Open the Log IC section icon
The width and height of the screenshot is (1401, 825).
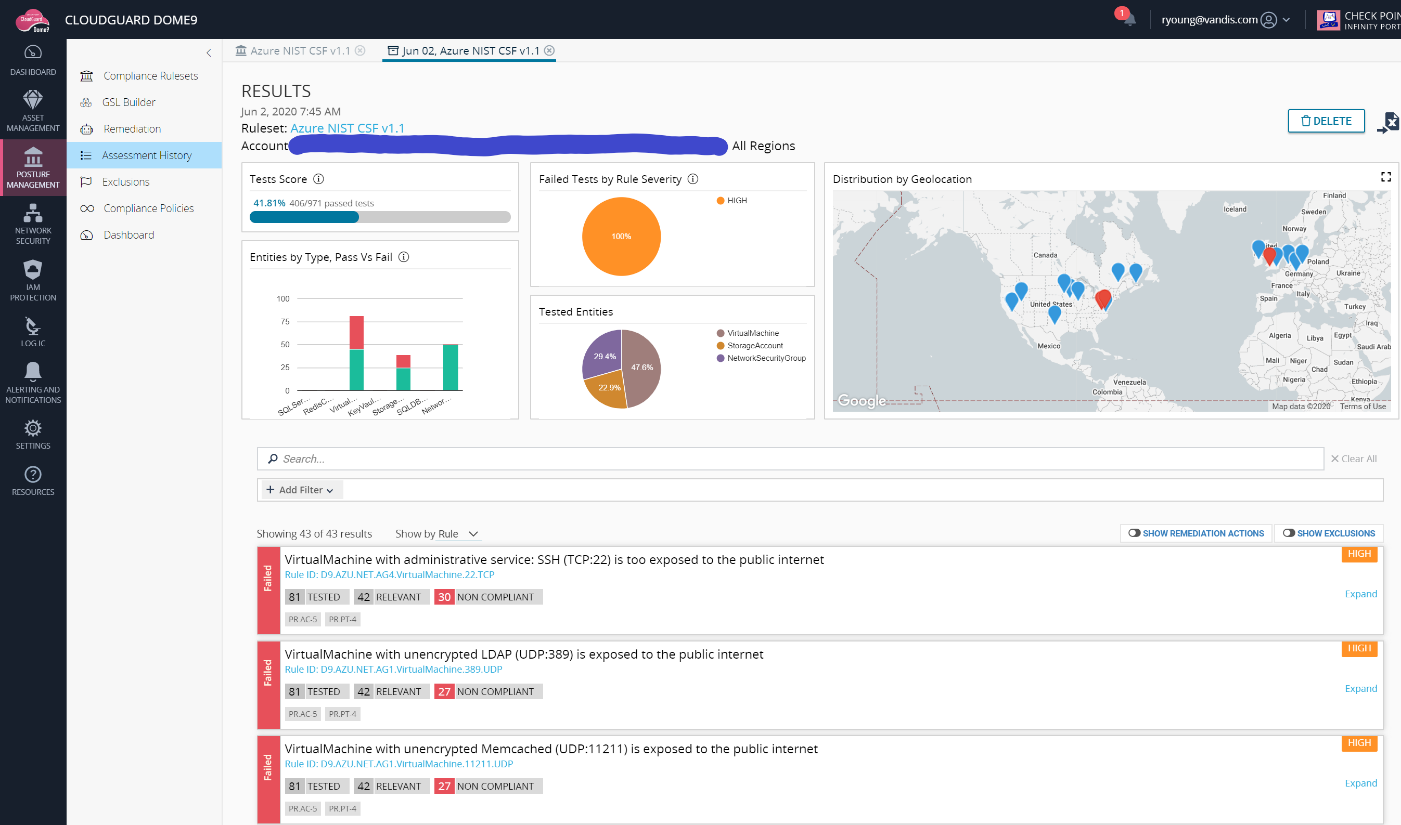33,325
